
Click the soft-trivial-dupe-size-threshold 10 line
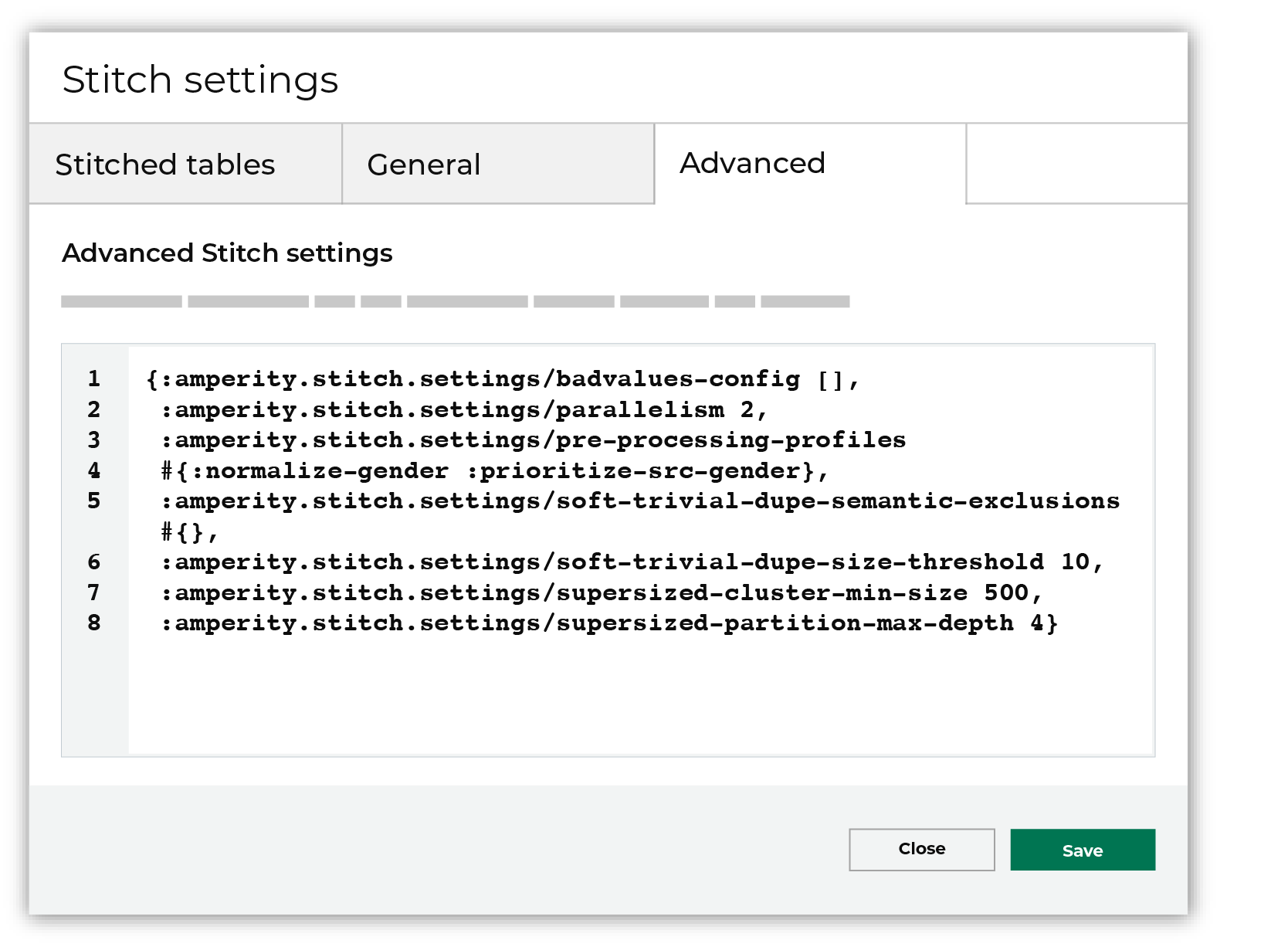click(632, 562)
